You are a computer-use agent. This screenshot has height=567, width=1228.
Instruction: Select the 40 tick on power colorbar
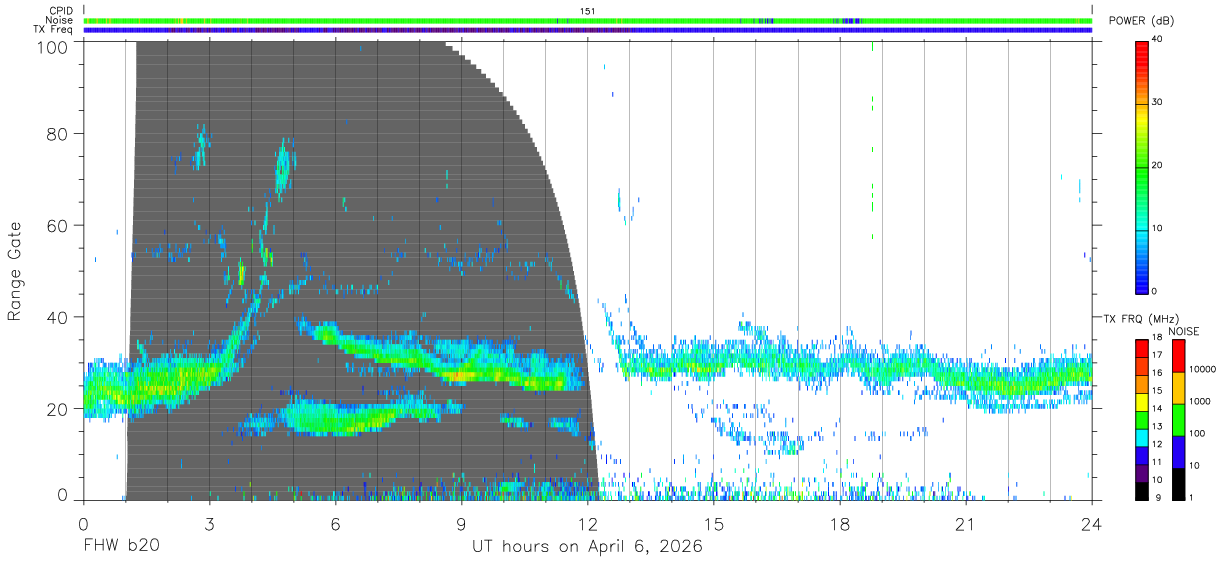click(1158, 39)
